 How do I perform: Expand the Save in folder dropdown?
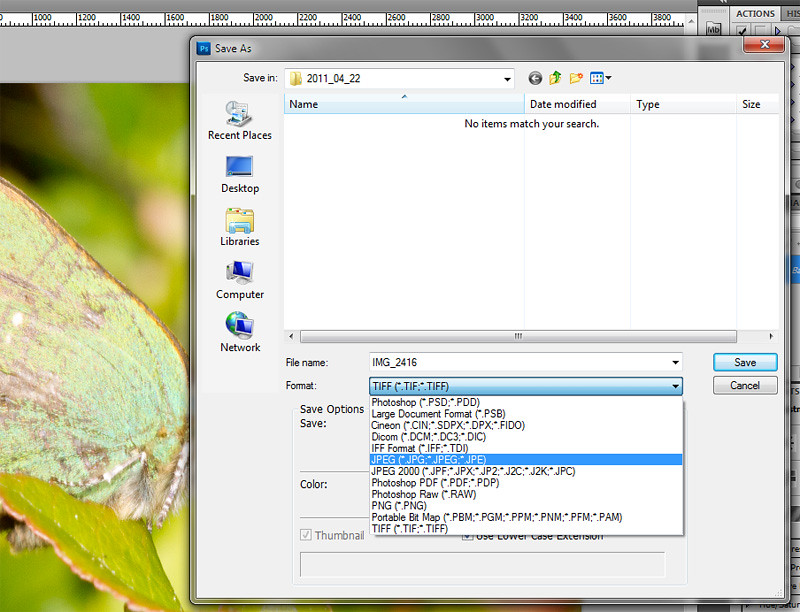(x=507, y=78)
